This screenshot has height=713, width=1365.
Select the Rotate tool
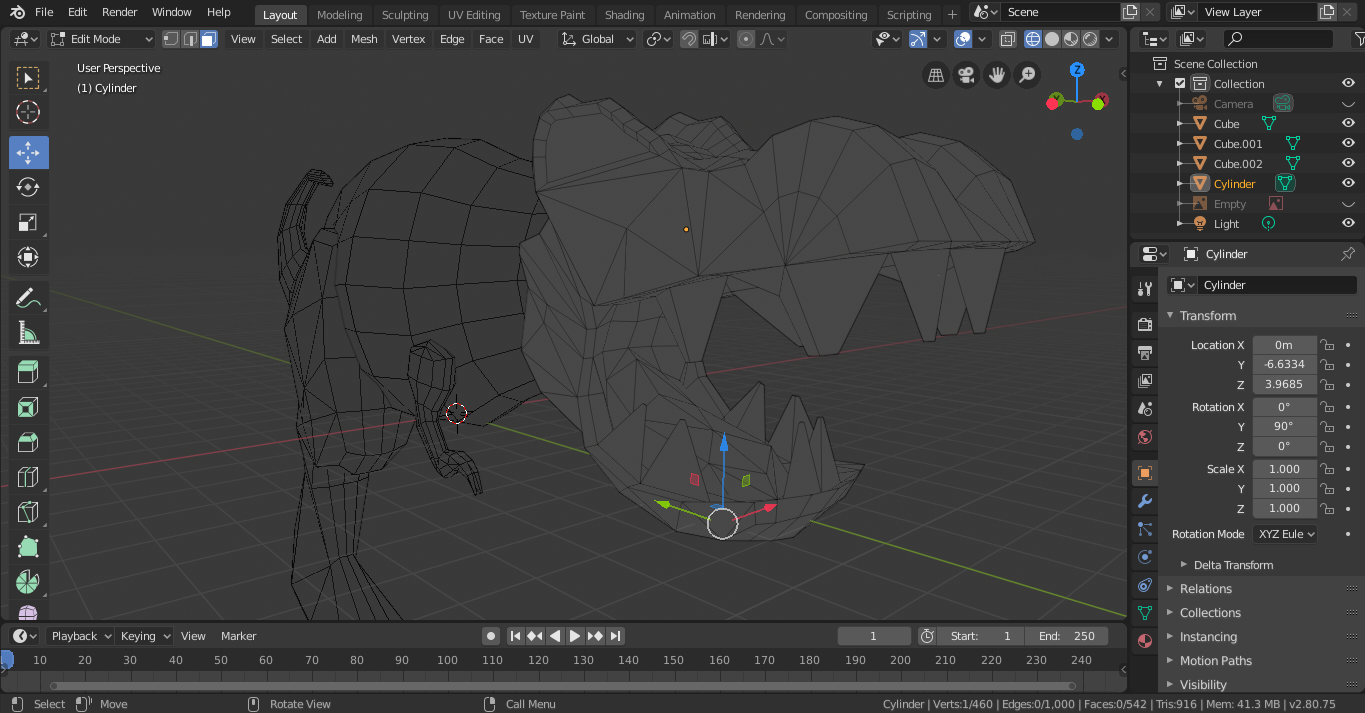point(28,187)
